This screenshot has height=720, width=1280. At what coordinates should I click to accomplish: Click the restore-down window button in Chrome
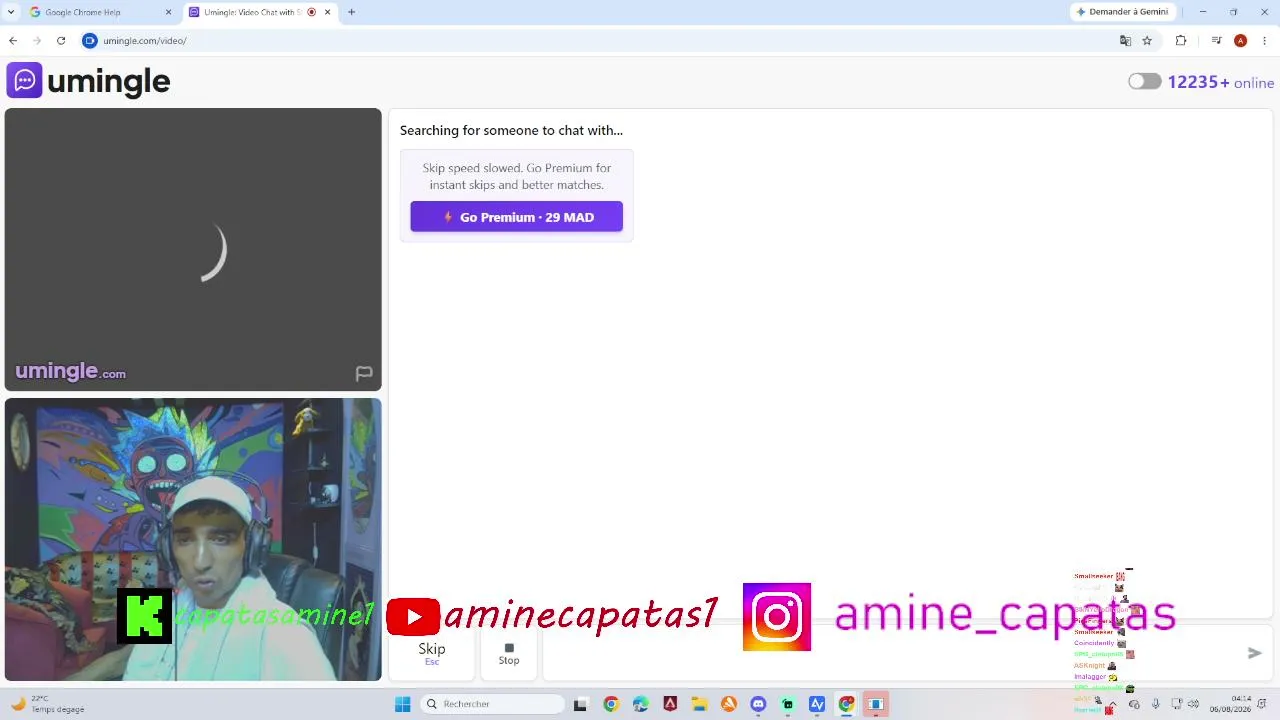click(x=1233, y=12)
